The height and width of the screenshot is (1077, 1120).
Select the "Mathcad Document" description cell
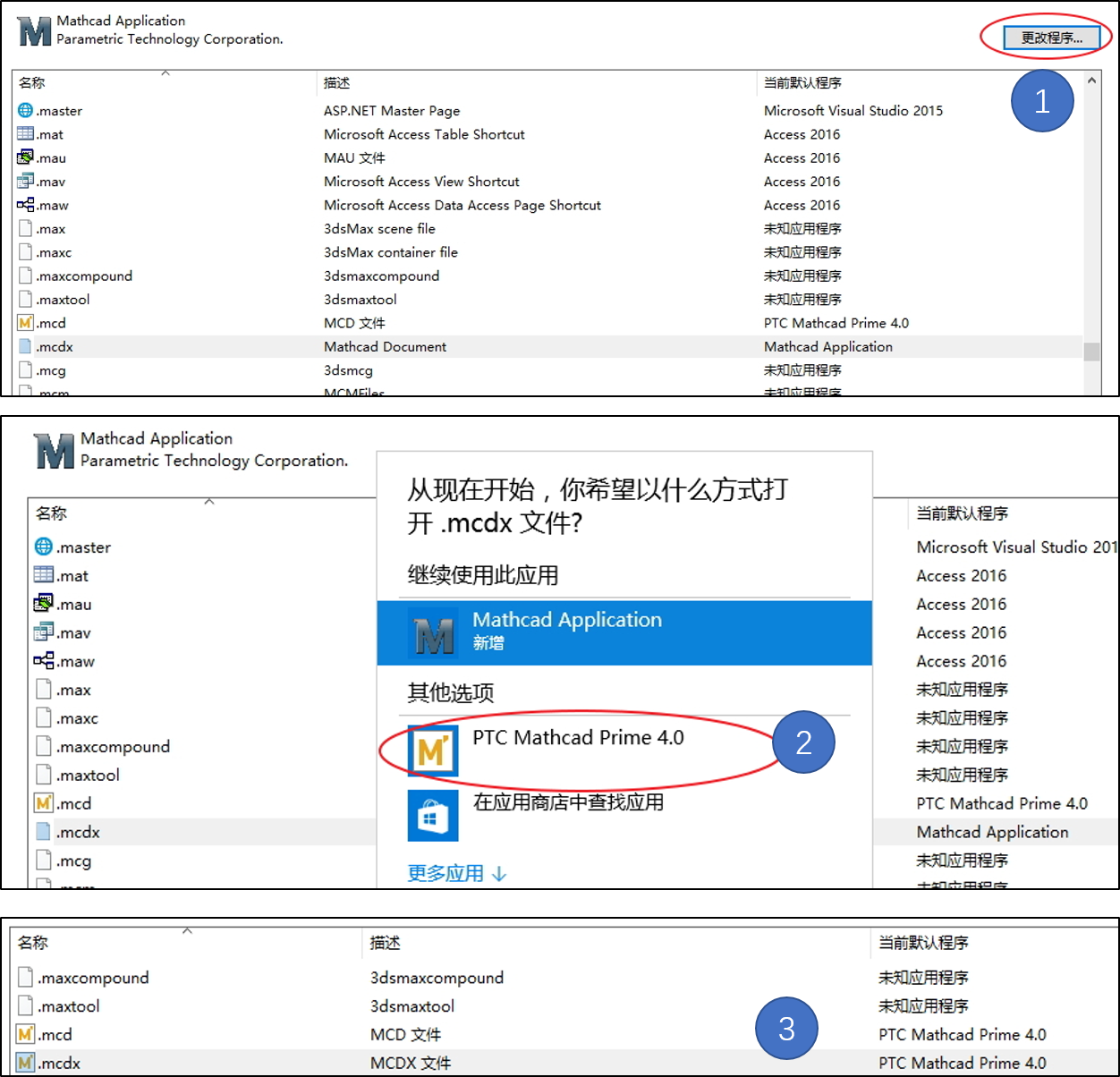[386, 346]
